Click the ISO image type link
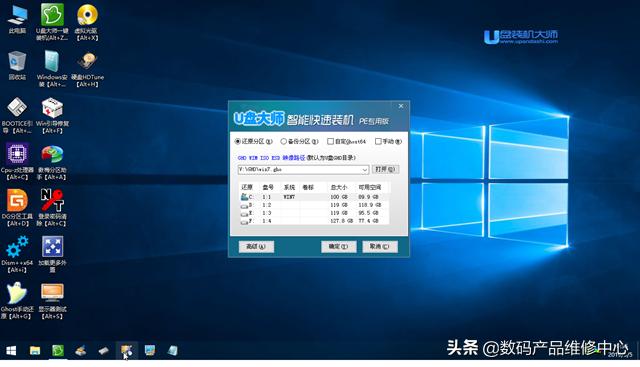Image resolution: width=640 pixels, height=367 pixels. pyautogui.click(x=264, y=158)
